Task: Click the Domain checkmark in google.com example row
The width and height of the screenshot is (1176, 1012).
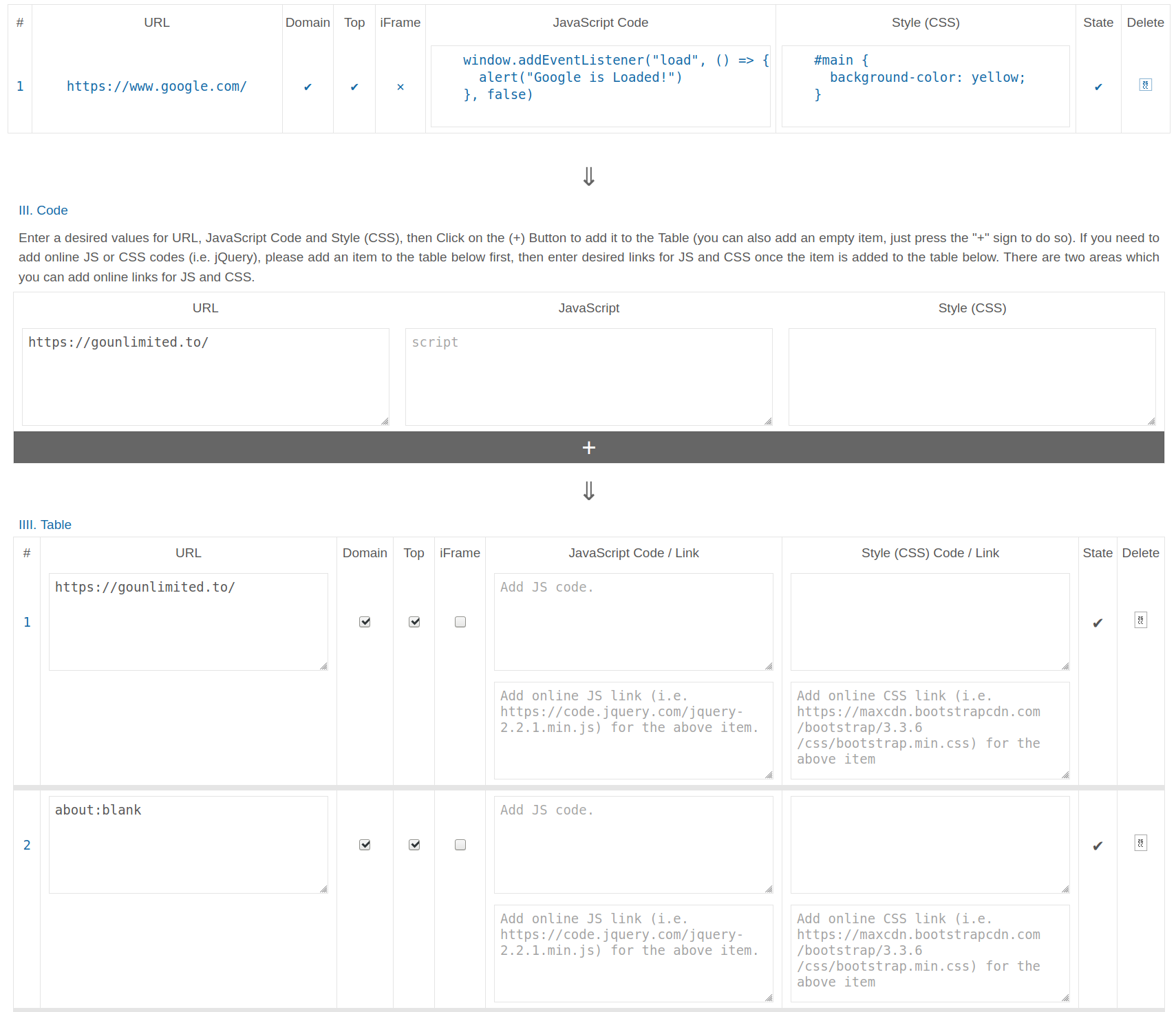Action: (308, 87)
